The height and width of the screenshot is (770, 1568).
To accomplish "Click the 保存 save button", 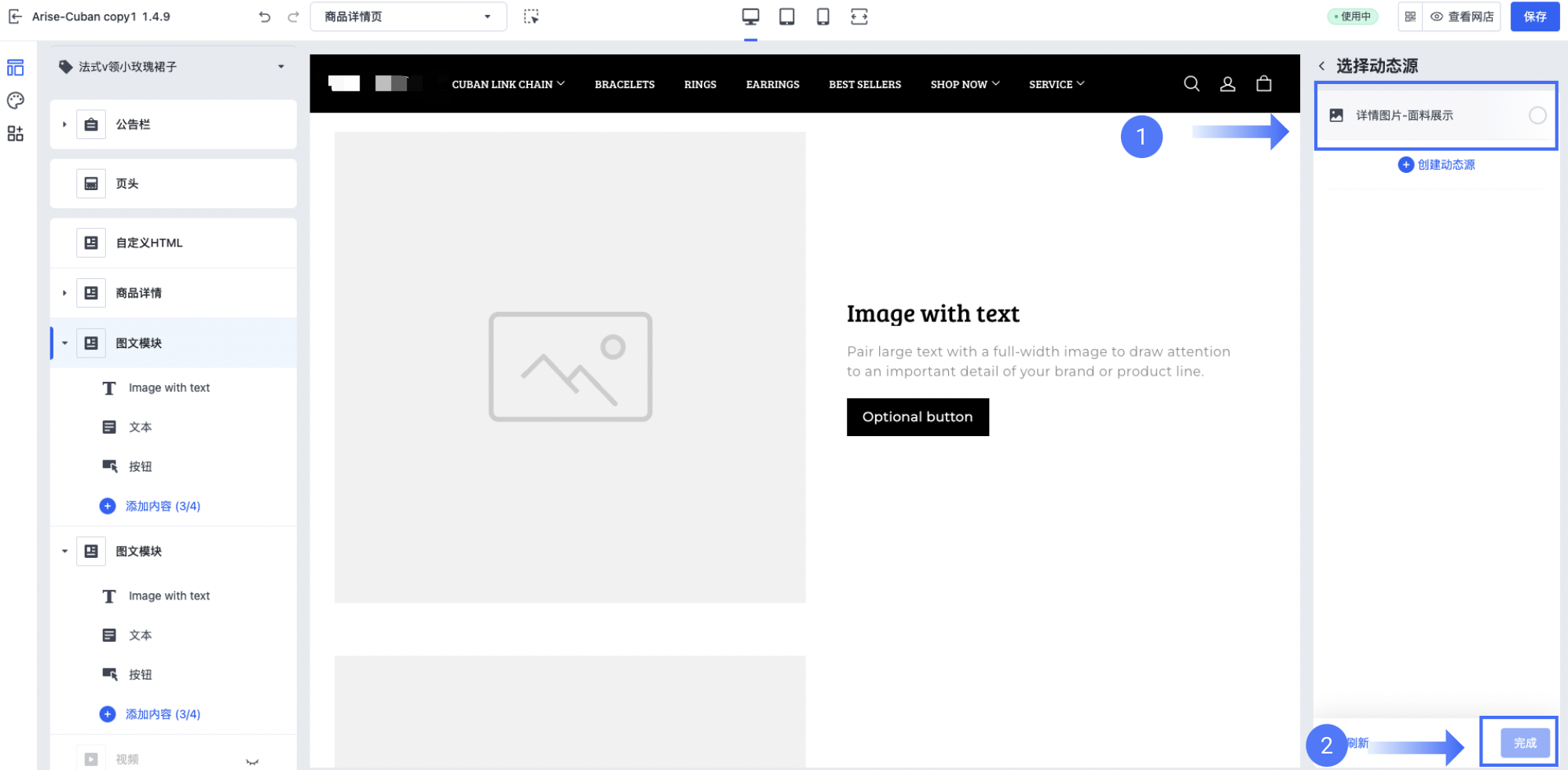I will pyautogui.click(x=1534, y=16).
